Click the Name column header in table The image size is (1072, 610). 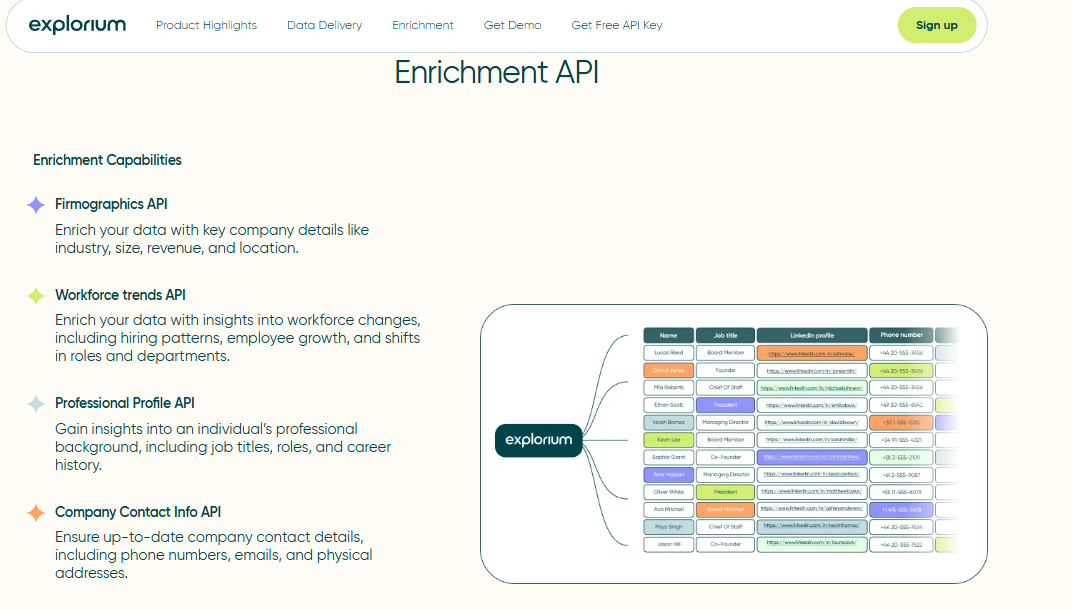coord(669,335)
